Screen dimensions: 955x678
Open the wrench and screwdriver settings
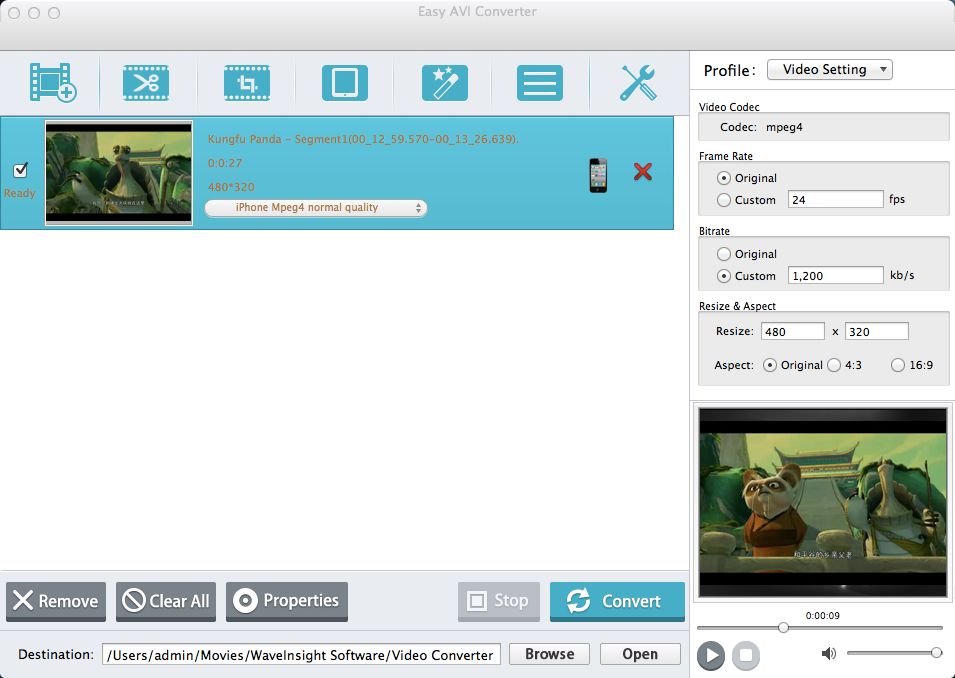click(x=638, y=83)
